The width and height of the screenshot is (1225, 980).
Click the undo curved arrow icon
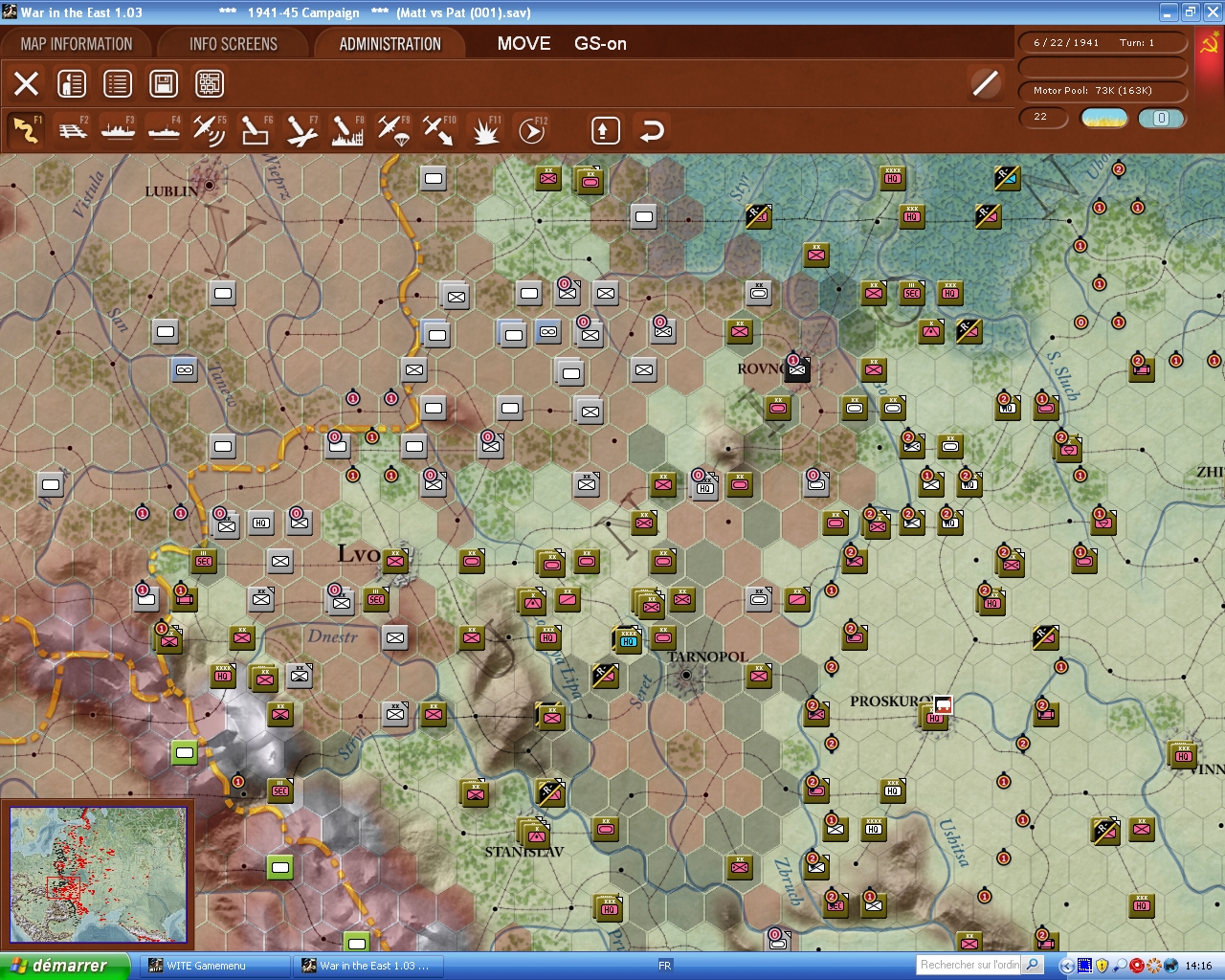click(x=652, y=130)
